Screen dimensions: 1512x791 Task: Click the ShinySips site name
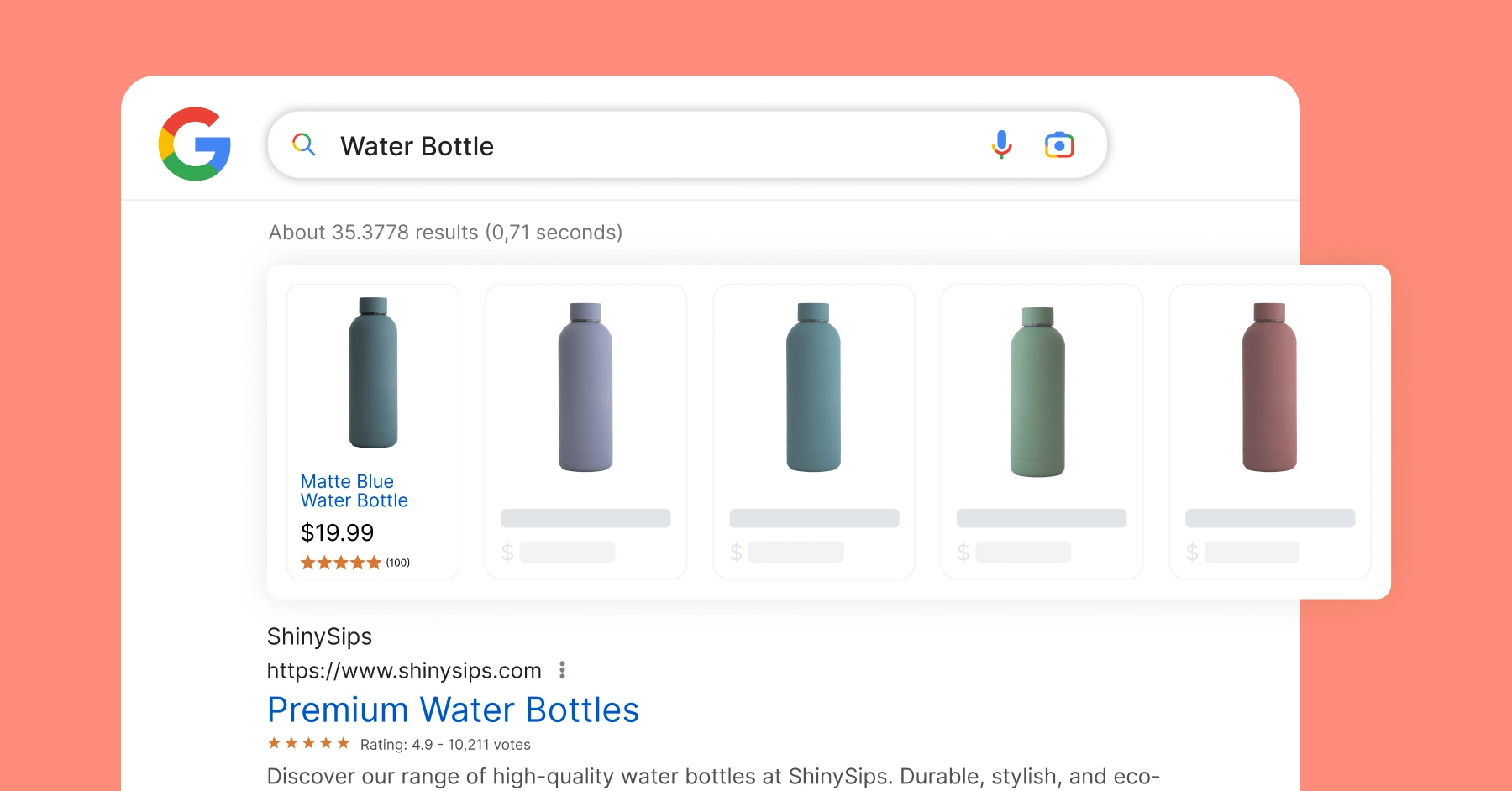pos(319,636)
